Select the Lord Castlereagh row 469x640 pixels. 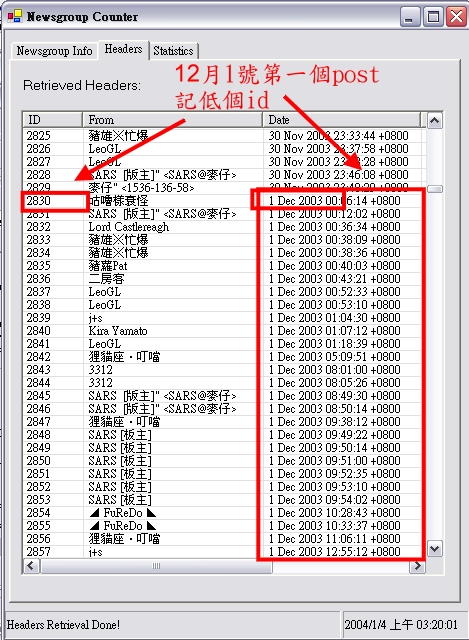click(x=224, y=227)
